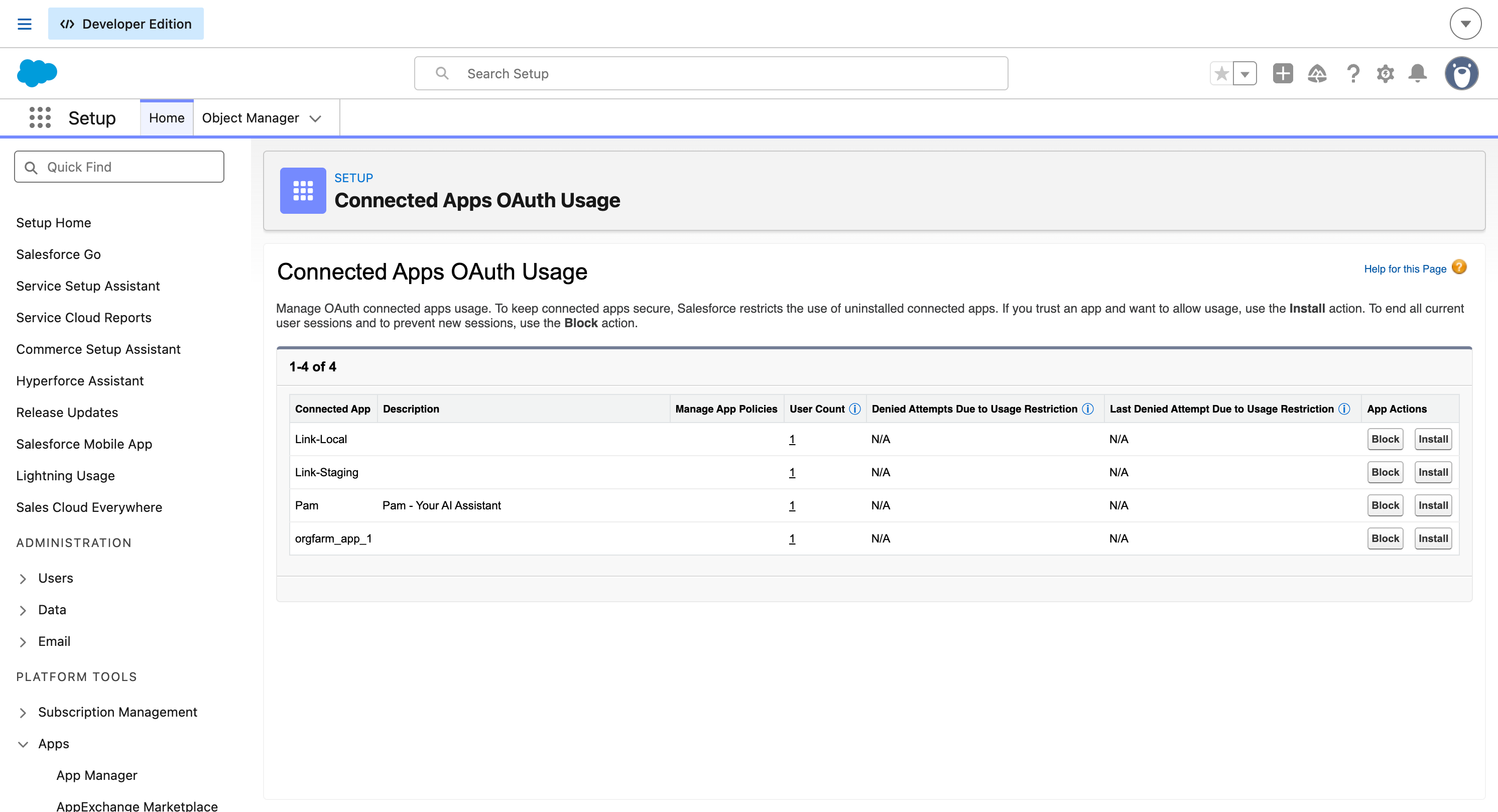Collapse the Apps section
1498x812 pixels.
pos(23,745)
